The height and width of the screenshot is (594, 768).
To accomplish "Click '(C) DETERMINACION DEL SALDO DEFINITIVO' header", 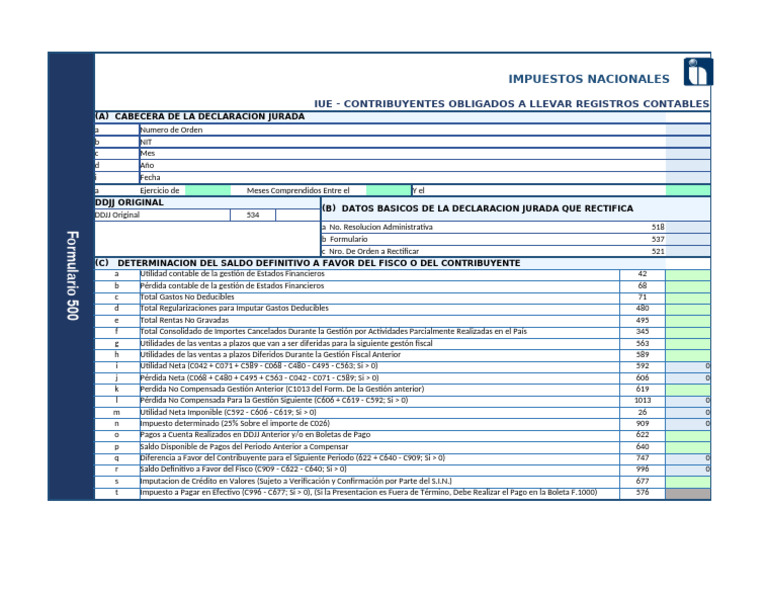I will [308, 263].
